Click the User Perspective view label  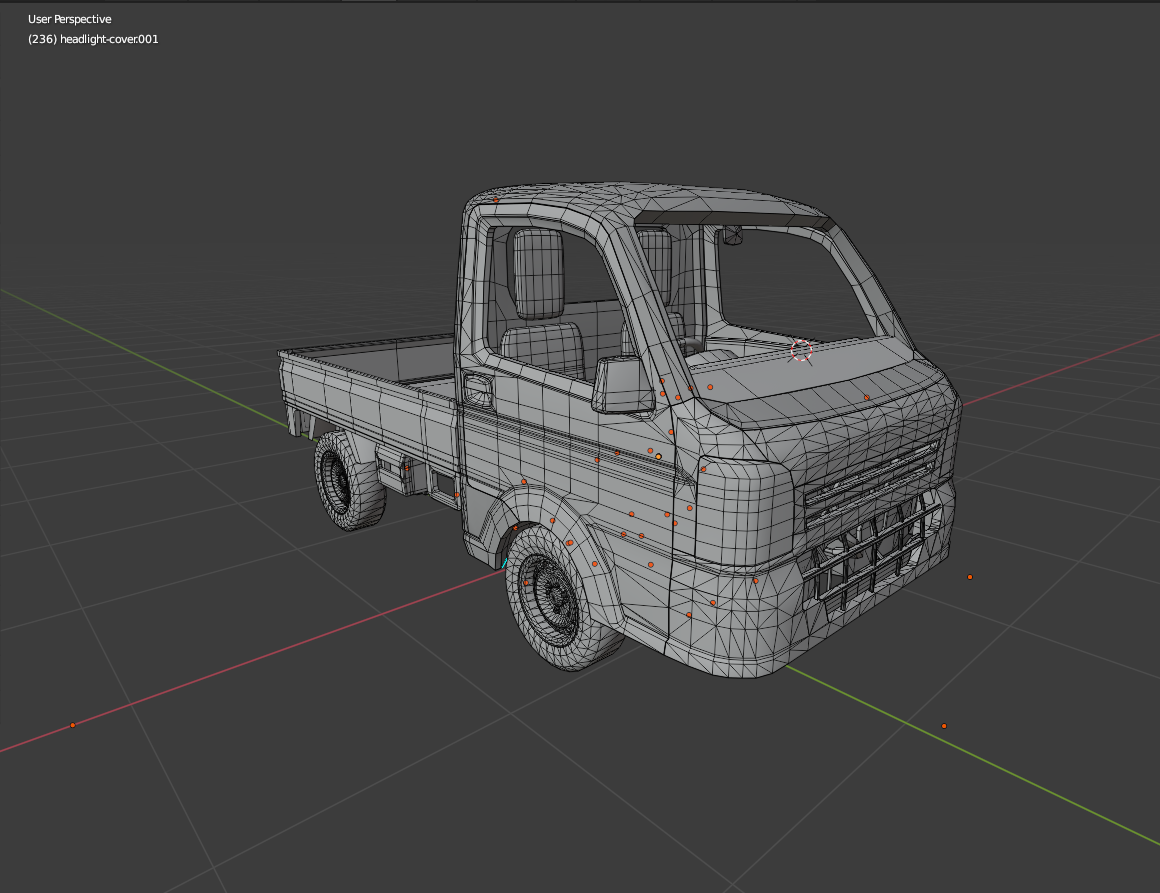tap(70, 19)
